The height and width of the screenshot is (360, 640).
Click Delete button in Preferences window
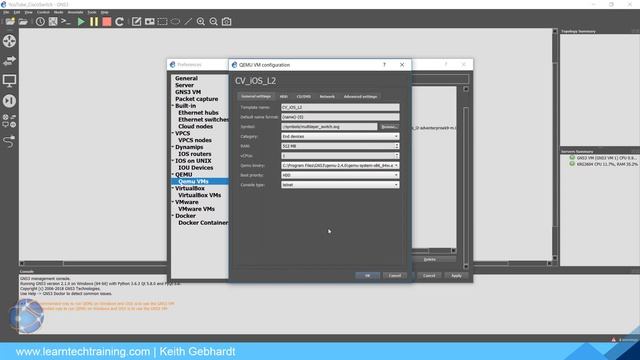pyautogui.click(x=429, y=260)
